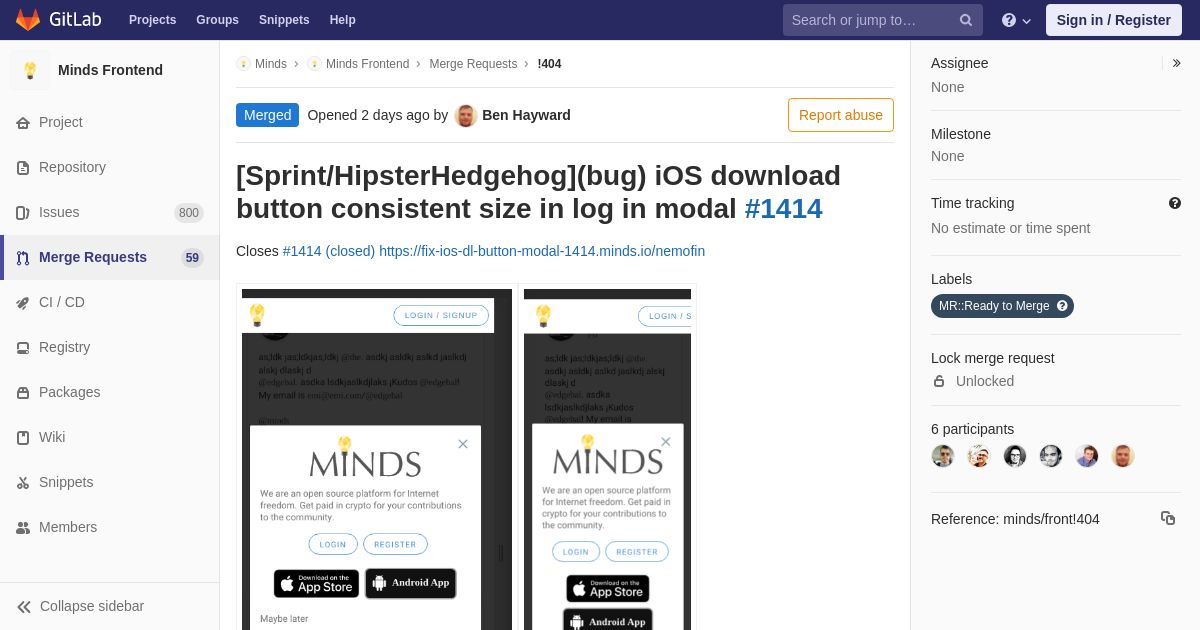The width and height of the screenshot is (1200, 630).
Task: Open the Members sidebar item
Action: pyautogui.click(x=110, y=527)
